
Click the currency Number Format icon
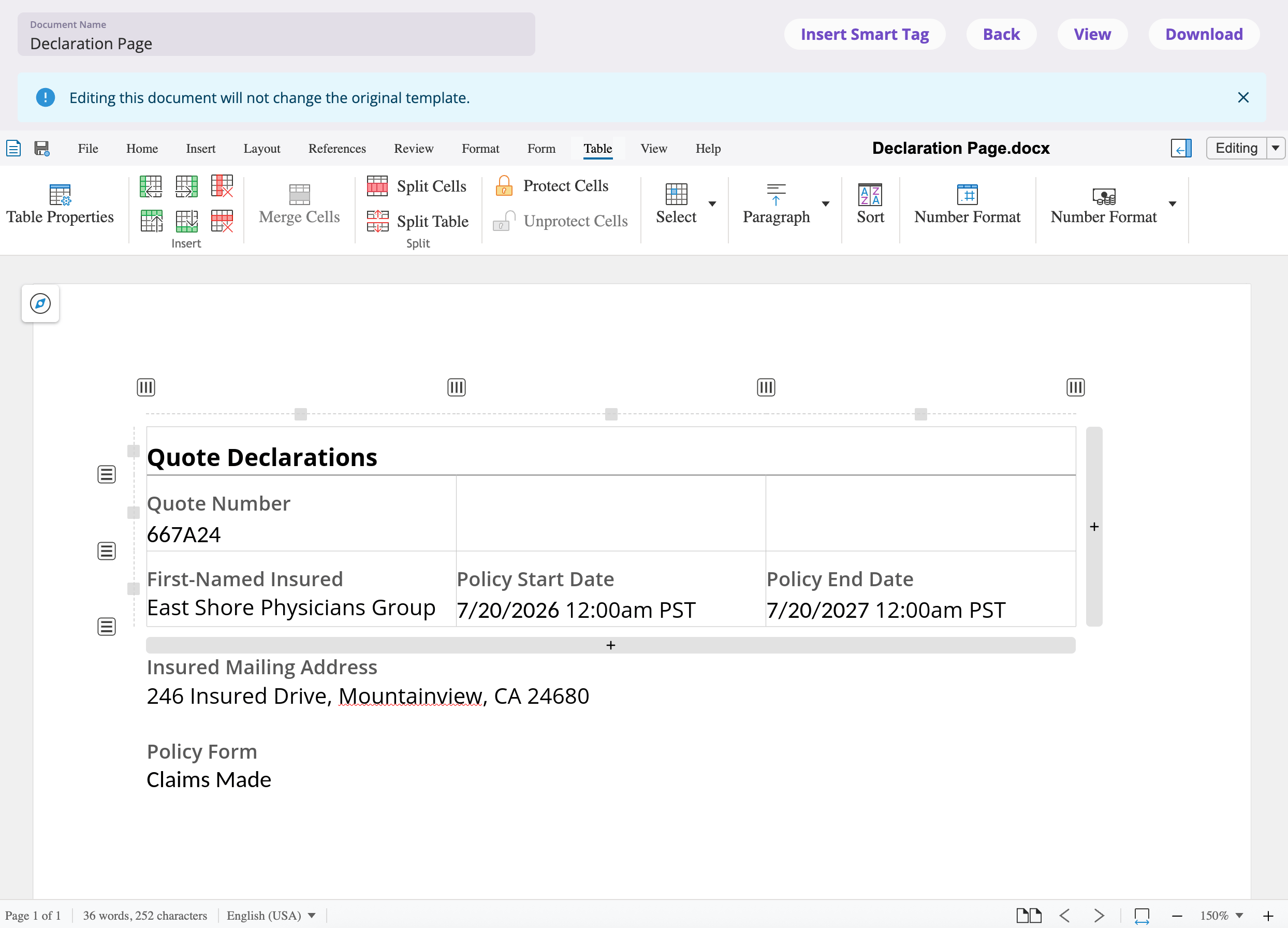[1103, 196]
